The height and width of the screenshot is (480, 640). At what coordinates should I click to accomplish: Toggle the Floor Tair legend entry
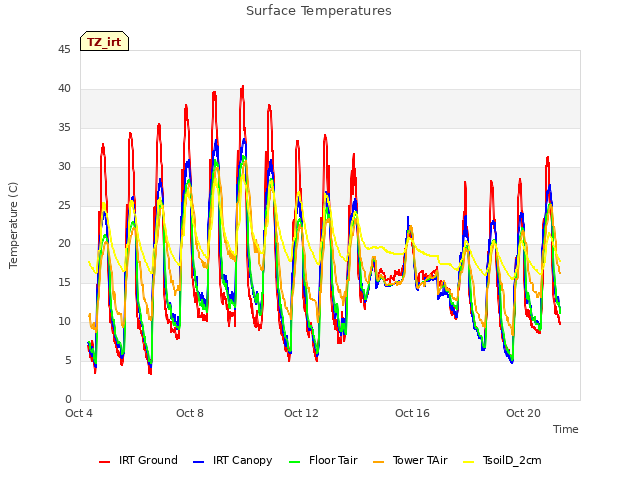323,460
